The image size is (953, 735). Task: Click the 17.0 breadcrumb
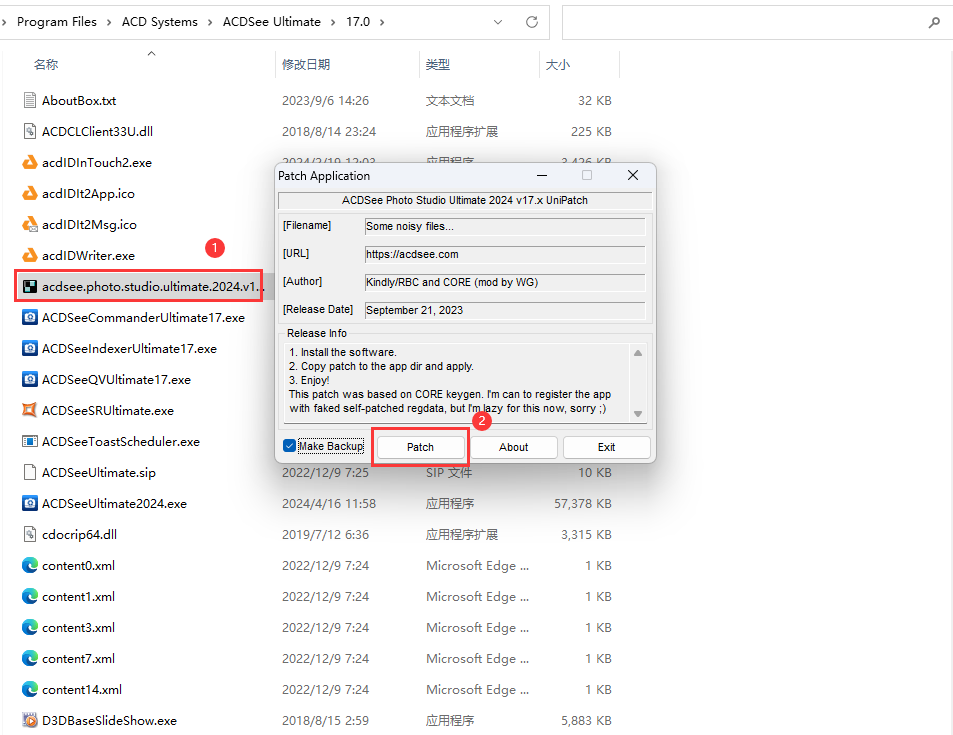(x=358, y=22)
